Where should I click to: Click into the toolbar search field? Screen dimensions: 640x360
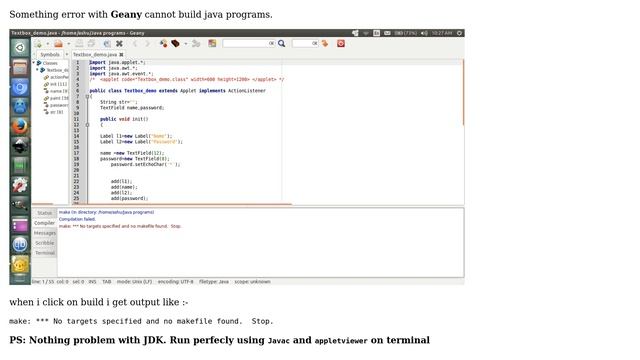click(249, 43)
